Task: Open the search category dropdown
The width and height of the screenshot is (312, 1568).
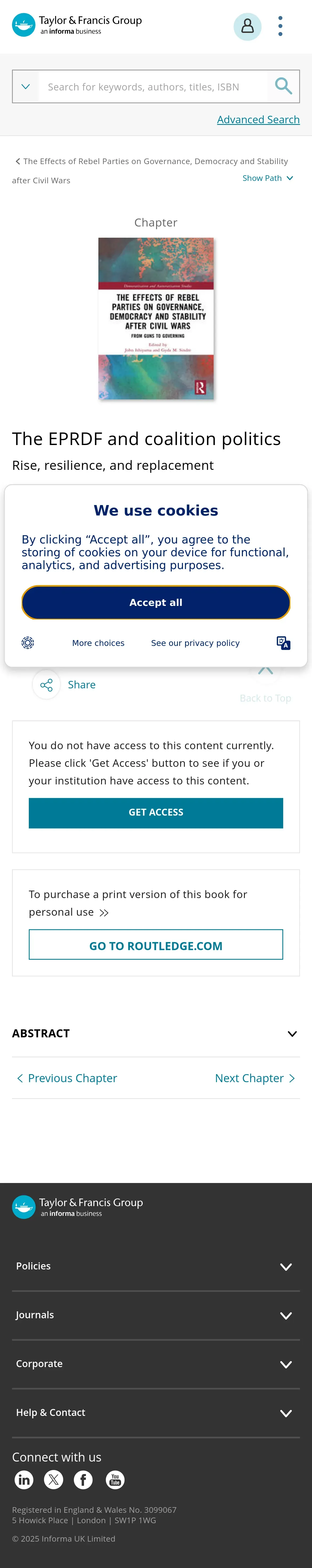Action: (x=26, y=86)
